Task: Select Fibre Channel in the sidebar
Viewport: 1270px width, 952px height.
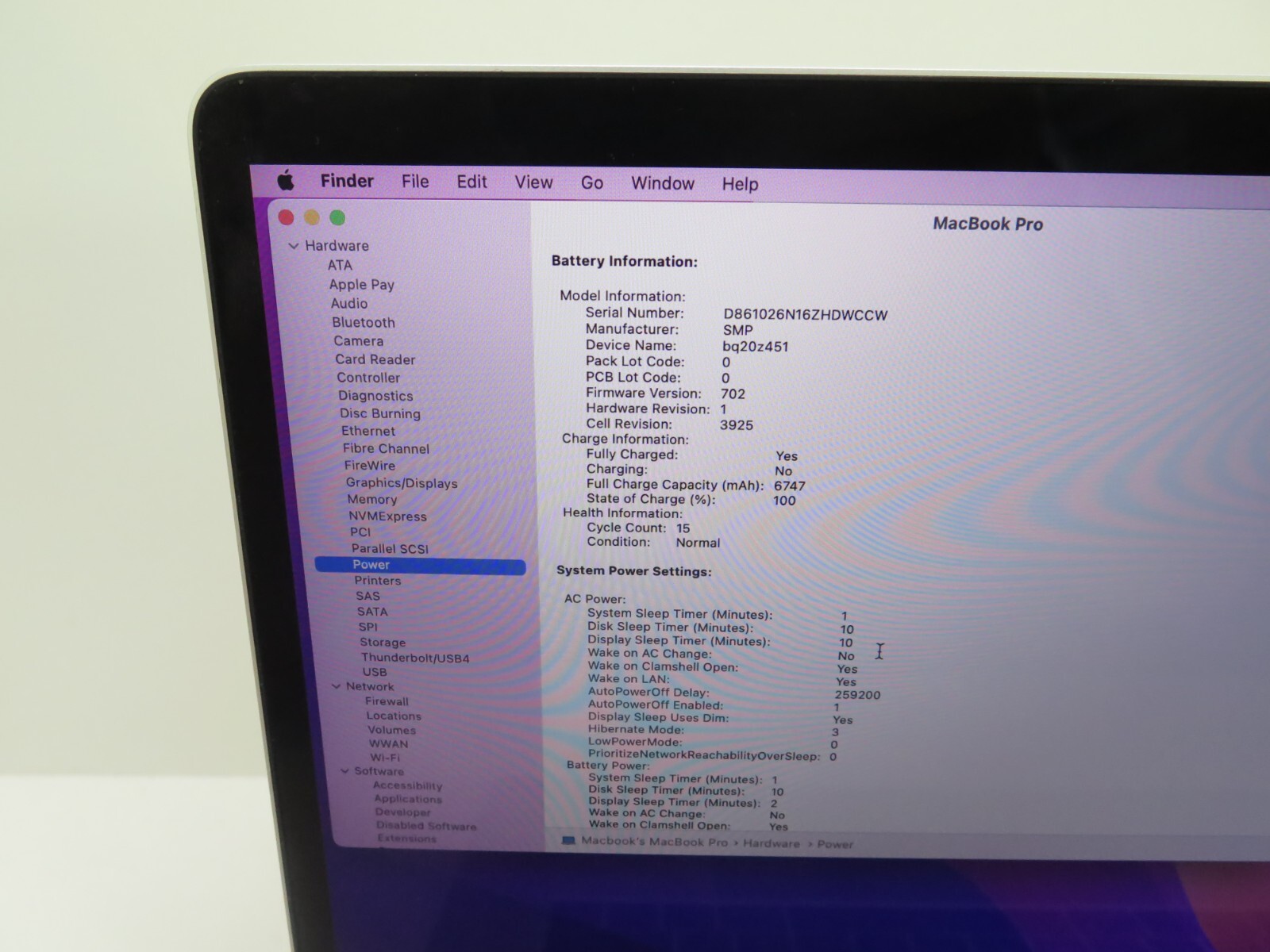Action: point(386,448)
